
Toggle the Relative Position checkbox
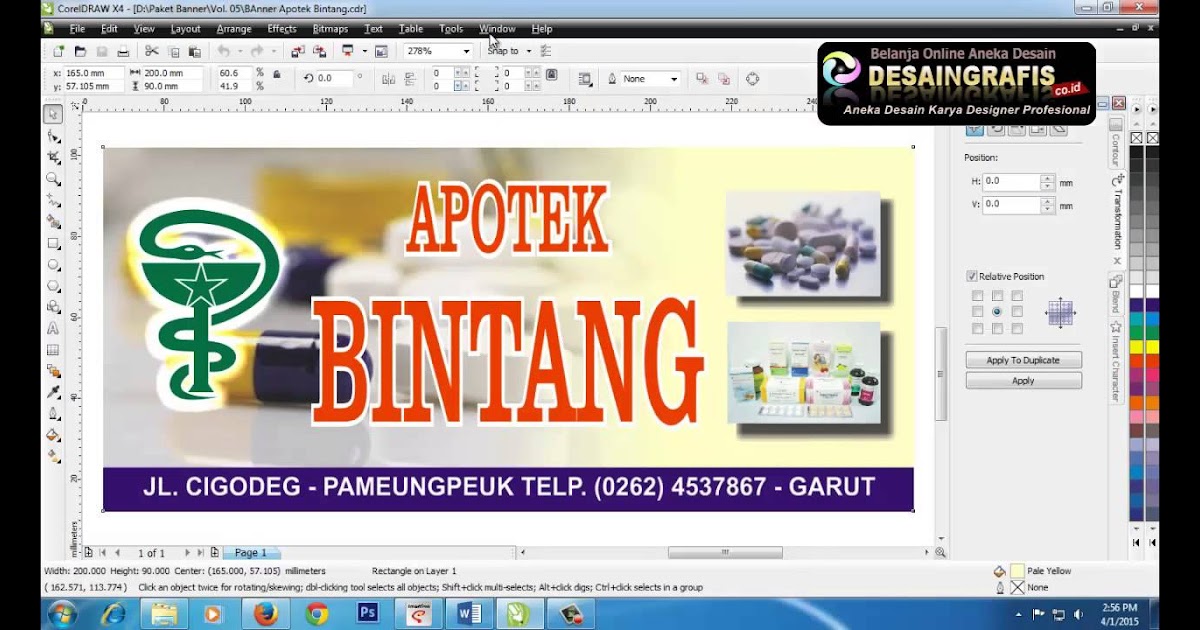[972, 276]
